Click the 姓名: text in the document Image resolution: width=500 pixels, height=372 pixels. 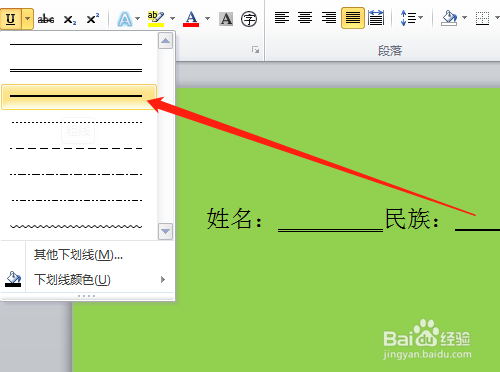(x=235, y=219)
